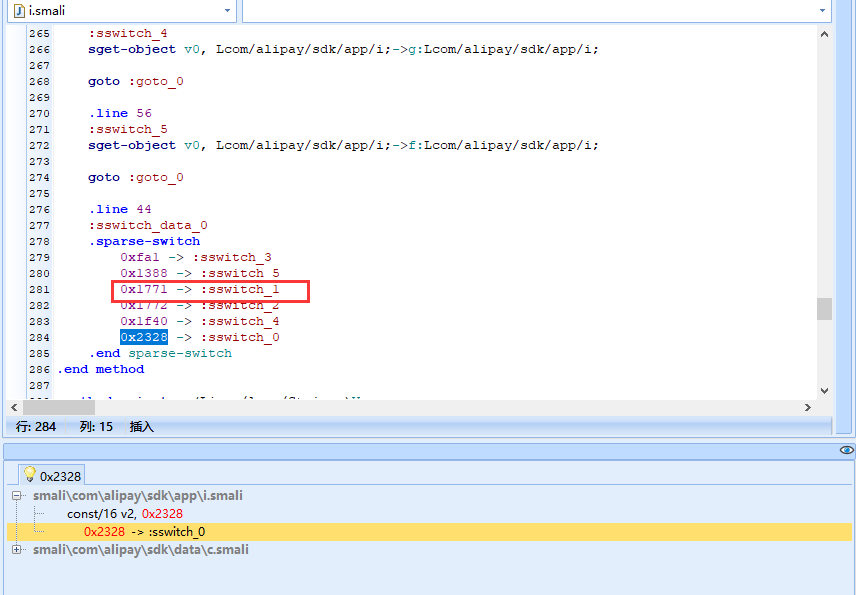The width and height of the screenshot is (856, 595).
Task: Click "goto :goto_0" on line 268
Action: click(136, 81)
